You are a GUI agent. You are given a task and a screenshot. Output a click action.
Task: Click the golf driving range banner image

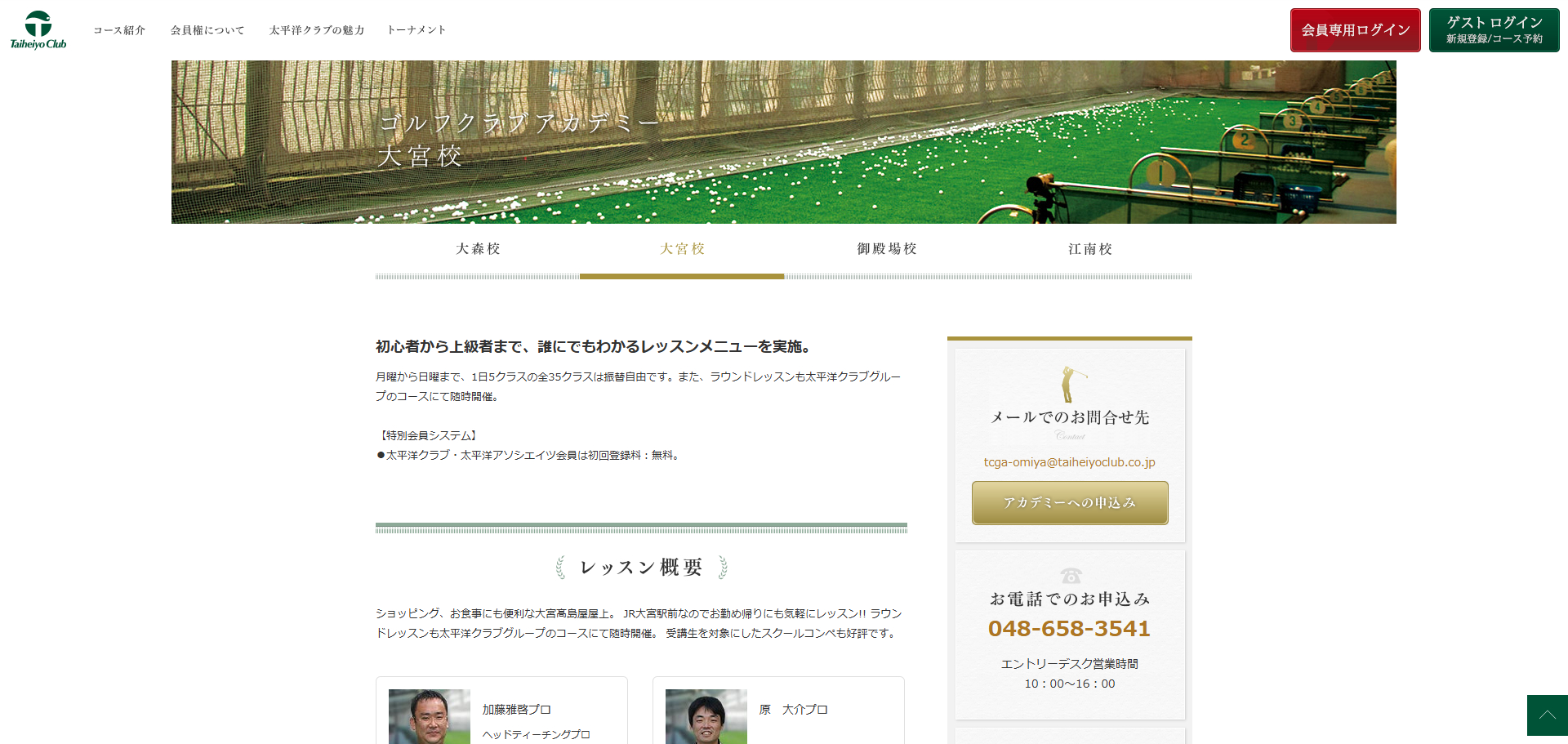tap(784, 142)
